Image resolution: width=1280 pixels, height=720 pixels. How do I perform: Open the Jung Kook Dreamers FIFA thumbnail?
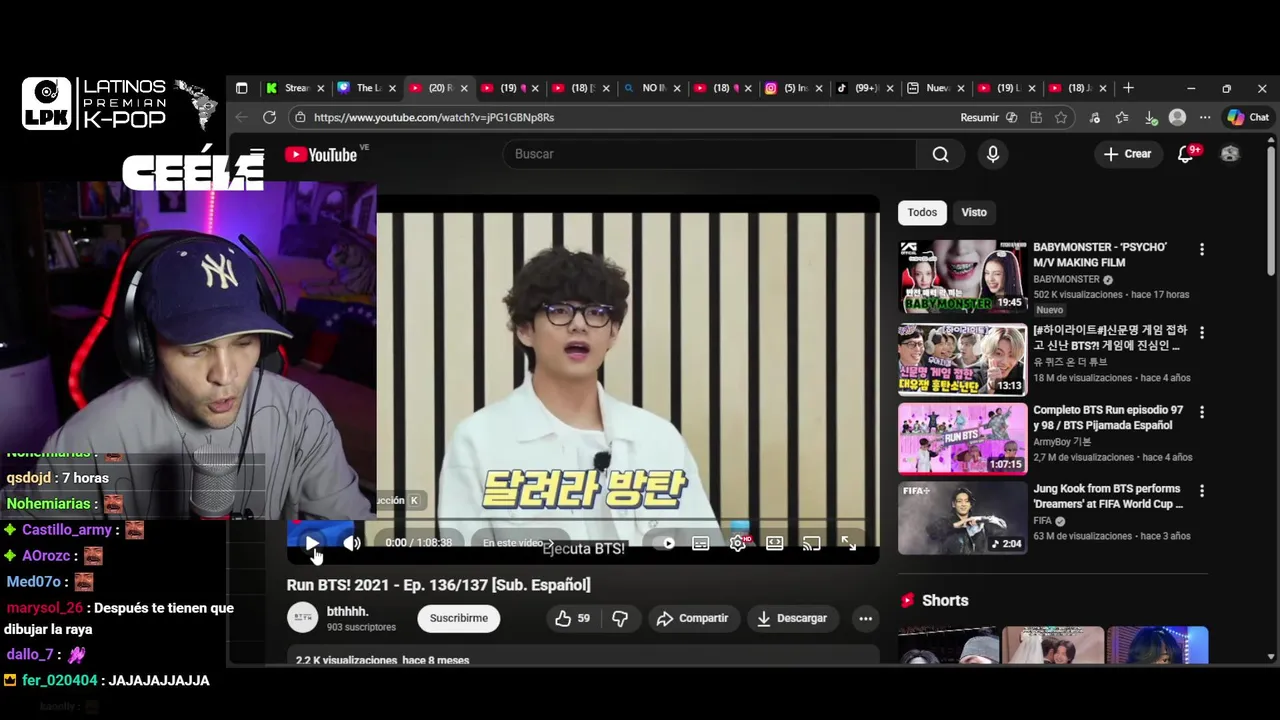click(962, 518)
